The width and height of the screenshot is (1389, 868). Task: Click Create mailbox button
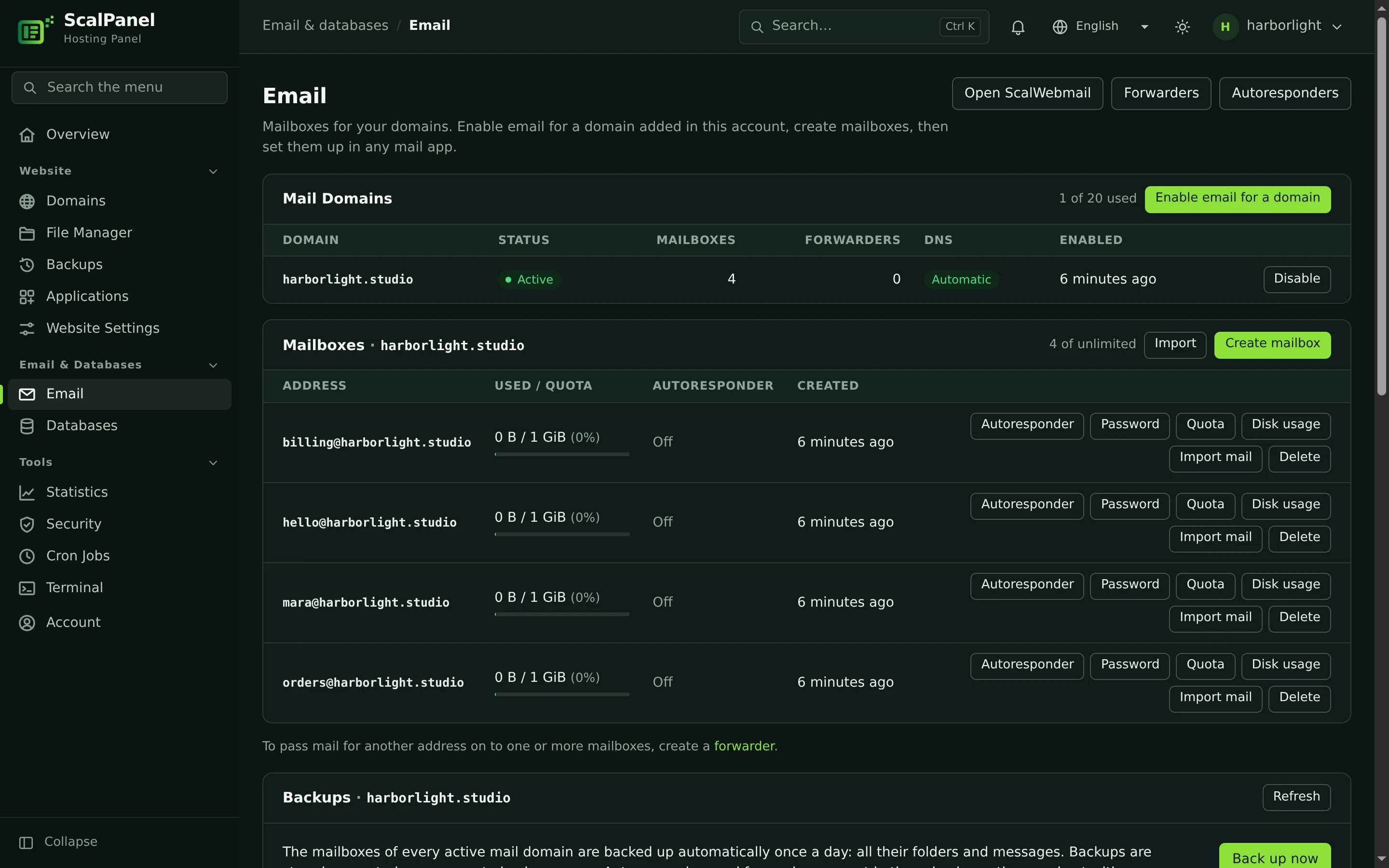point(1272,345)
